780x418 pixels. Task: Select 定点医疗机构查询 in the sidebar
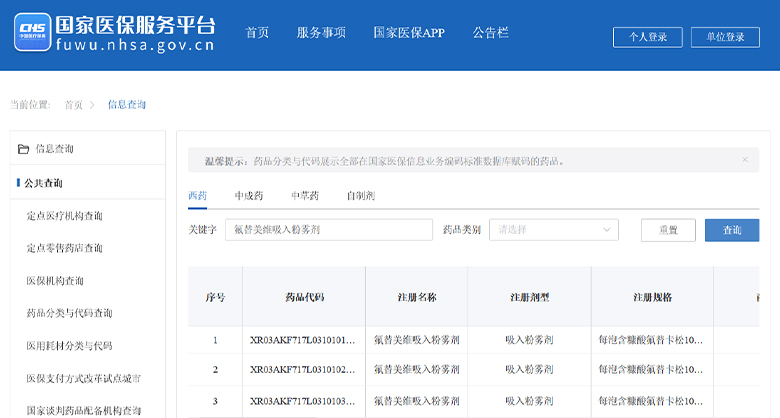(x=64, y=216)
